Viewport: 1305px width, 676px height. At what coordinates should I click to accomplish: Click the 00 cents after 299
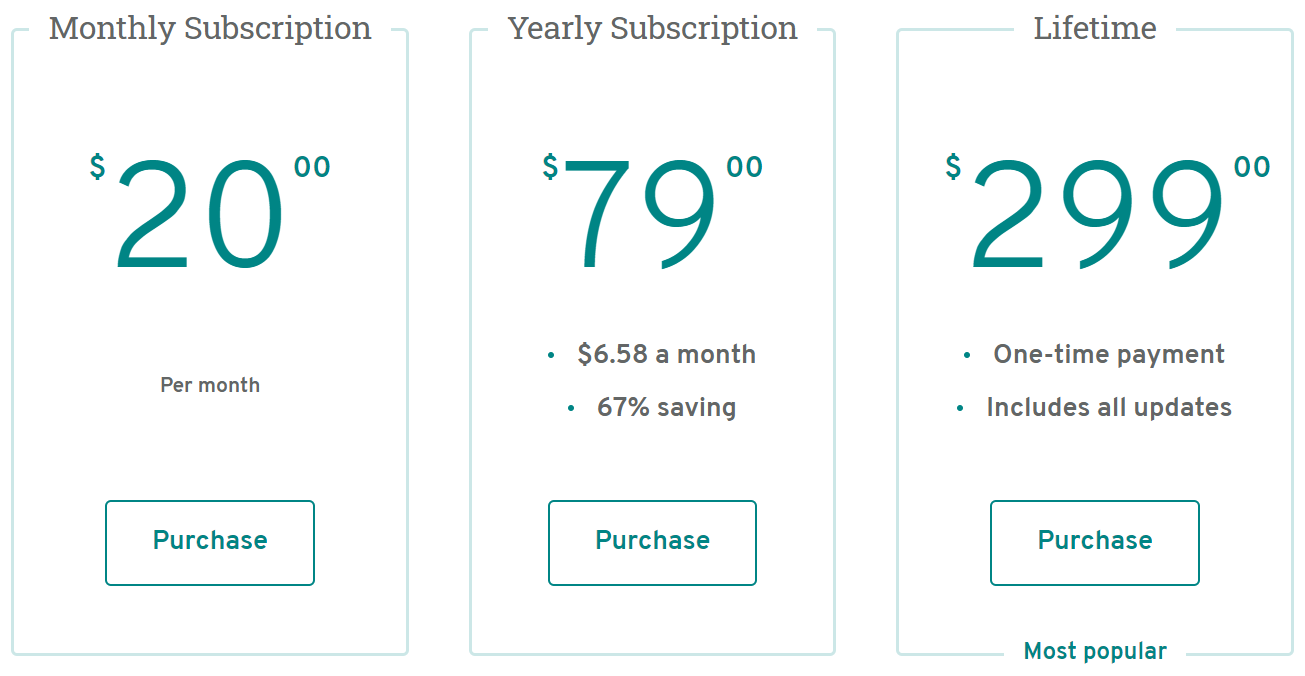point(1252,167)
